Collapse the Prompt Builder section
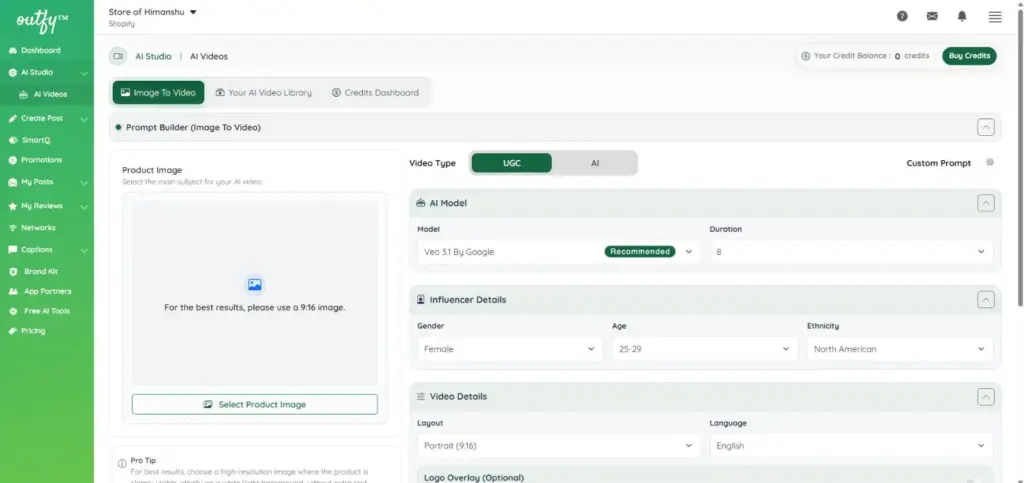This screenshot has height=483, width=1024. tap(985, 127)
